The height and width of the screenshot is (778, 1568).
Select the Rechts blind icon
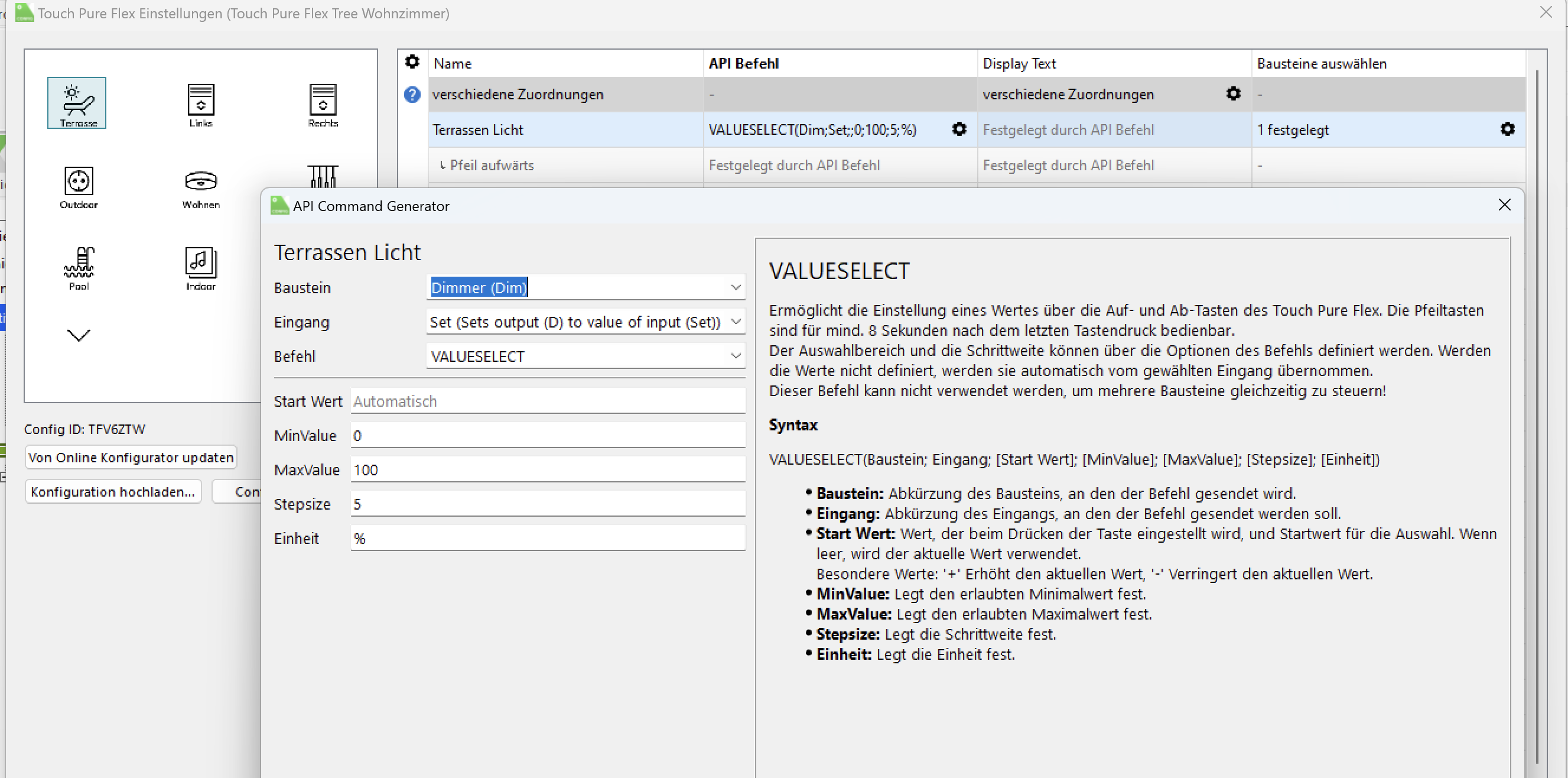(323, 104)
